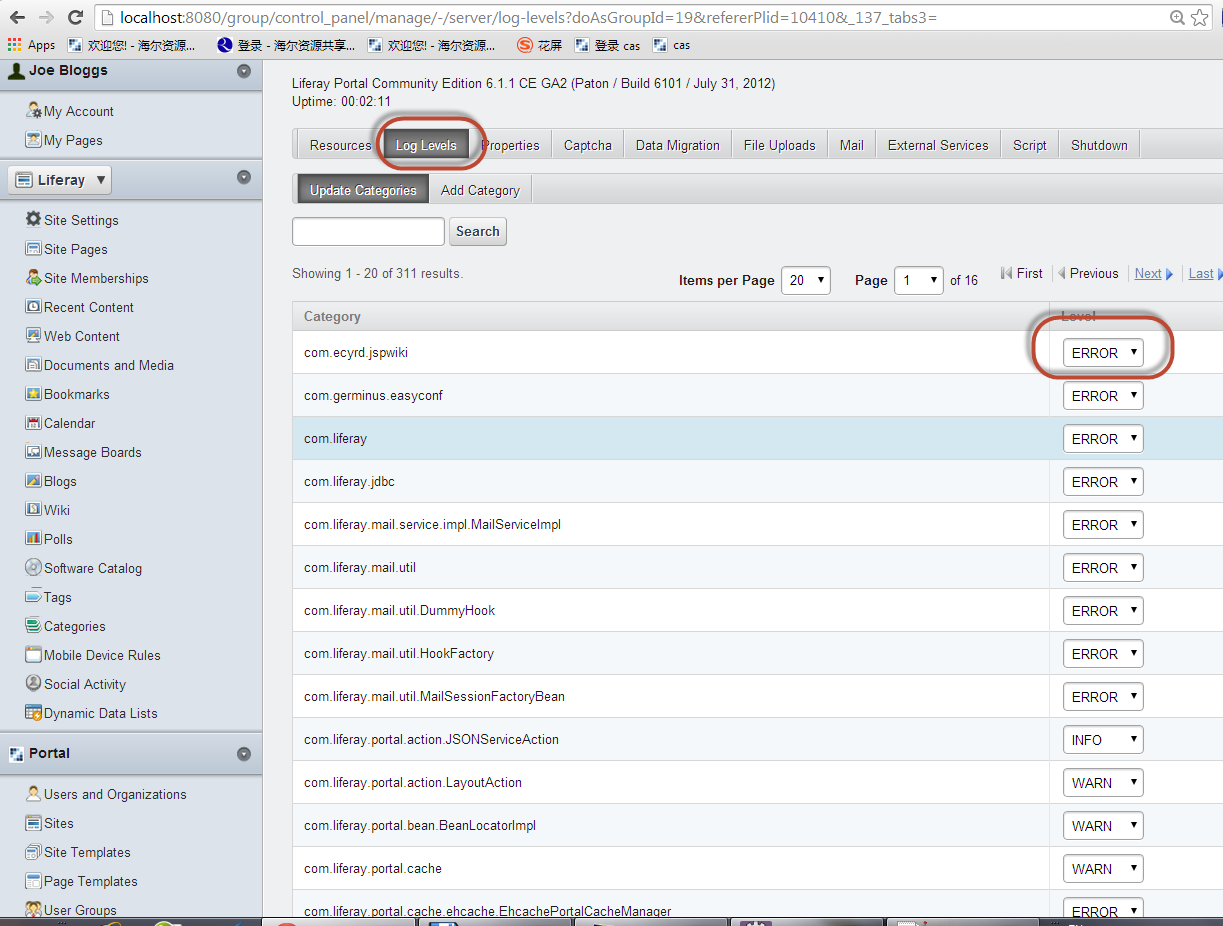Click the Wiki icon in sidebar

(34, 510)
